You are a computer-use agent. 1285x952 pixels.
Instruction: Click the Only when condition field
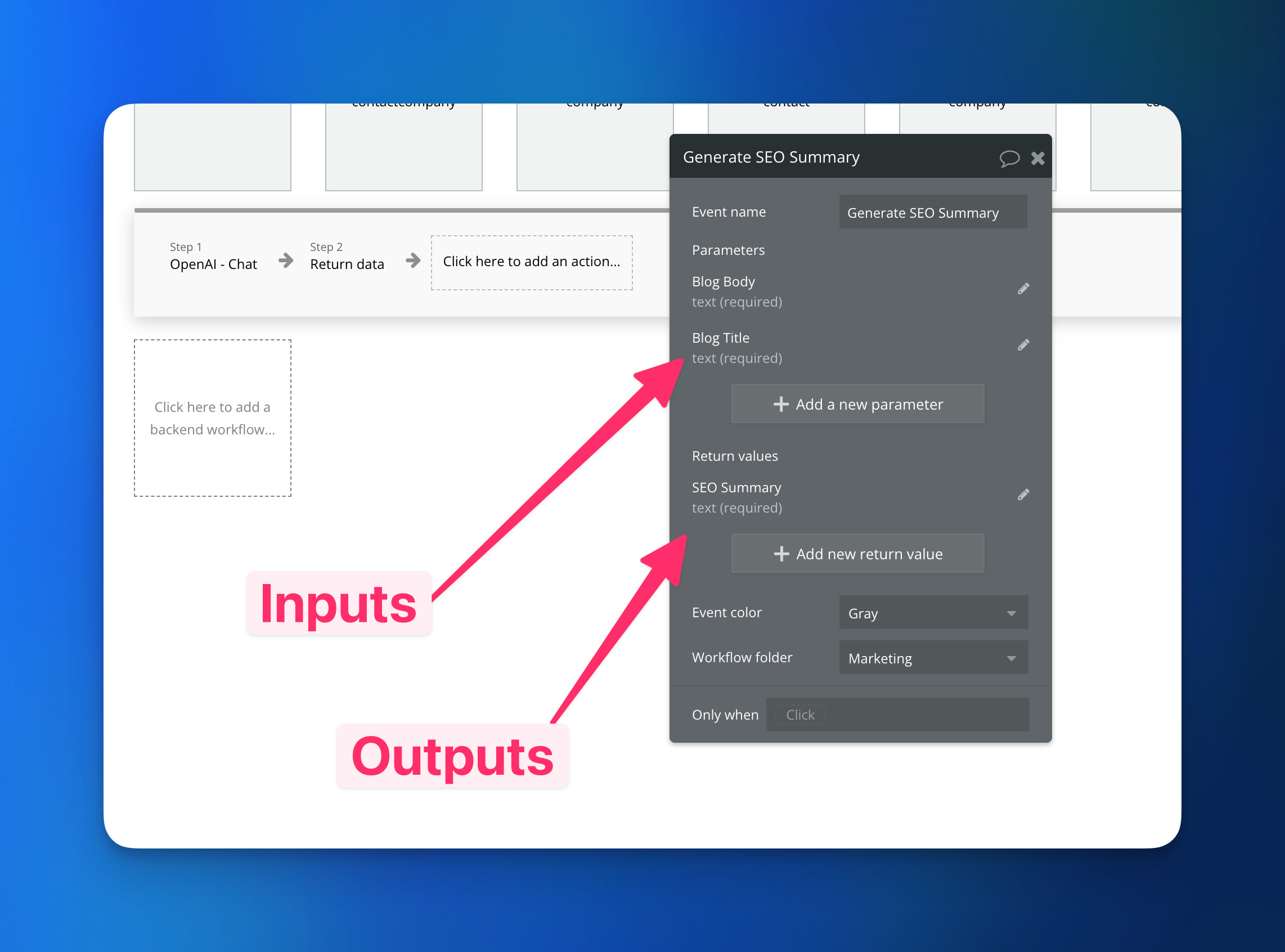pos(898,715)
